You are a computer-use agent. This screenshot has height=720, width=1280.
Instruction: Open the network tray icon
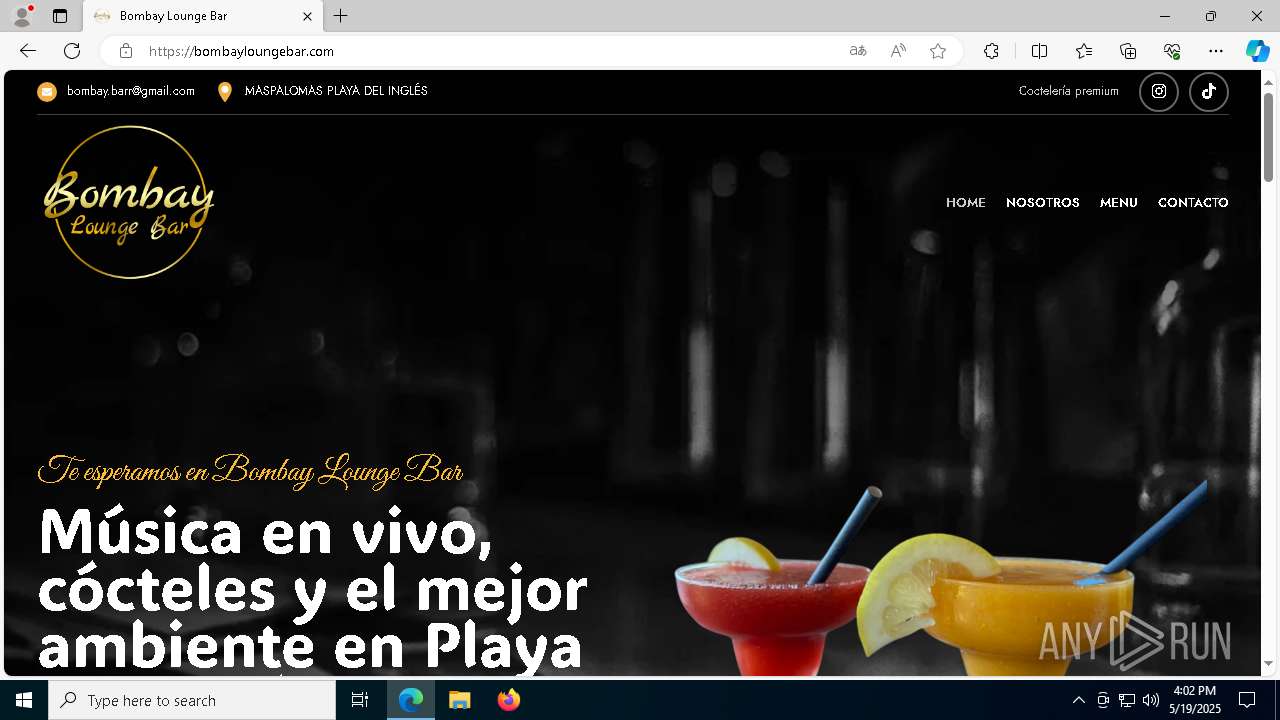[1127, 700]
